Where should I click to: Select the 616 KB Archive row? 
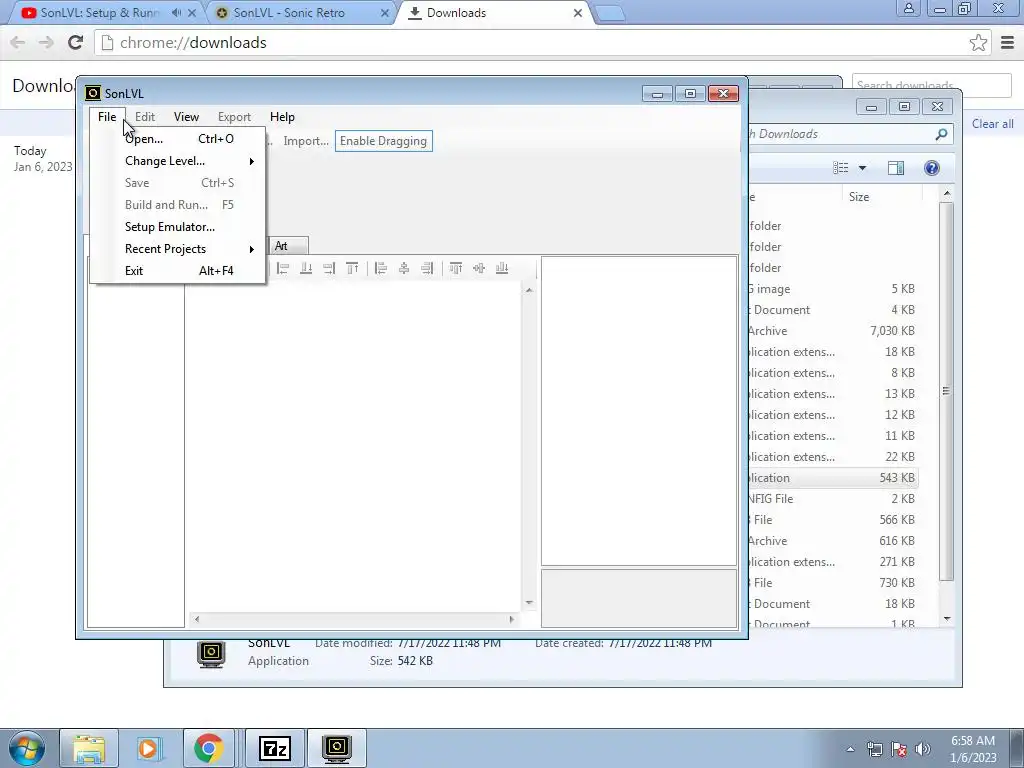(833, 541)
